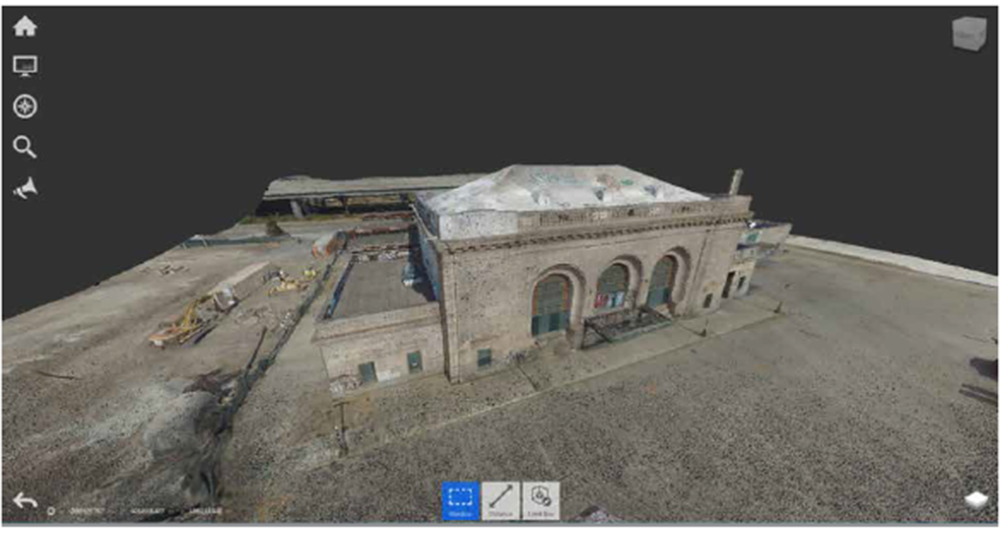1000x536 pixels.
Task: Open the display monitor settings icon
Action: [24, 66]
